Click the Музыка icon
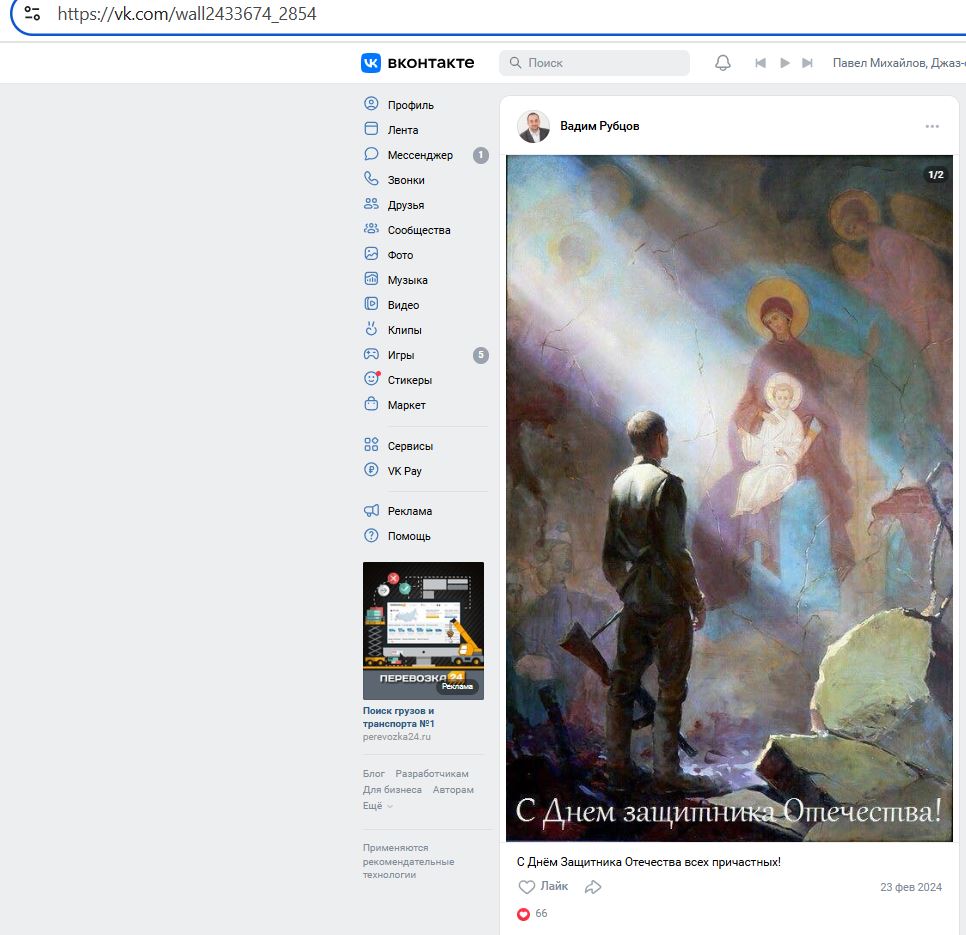This screenshot has width=966, height=935. pos(371,279)
